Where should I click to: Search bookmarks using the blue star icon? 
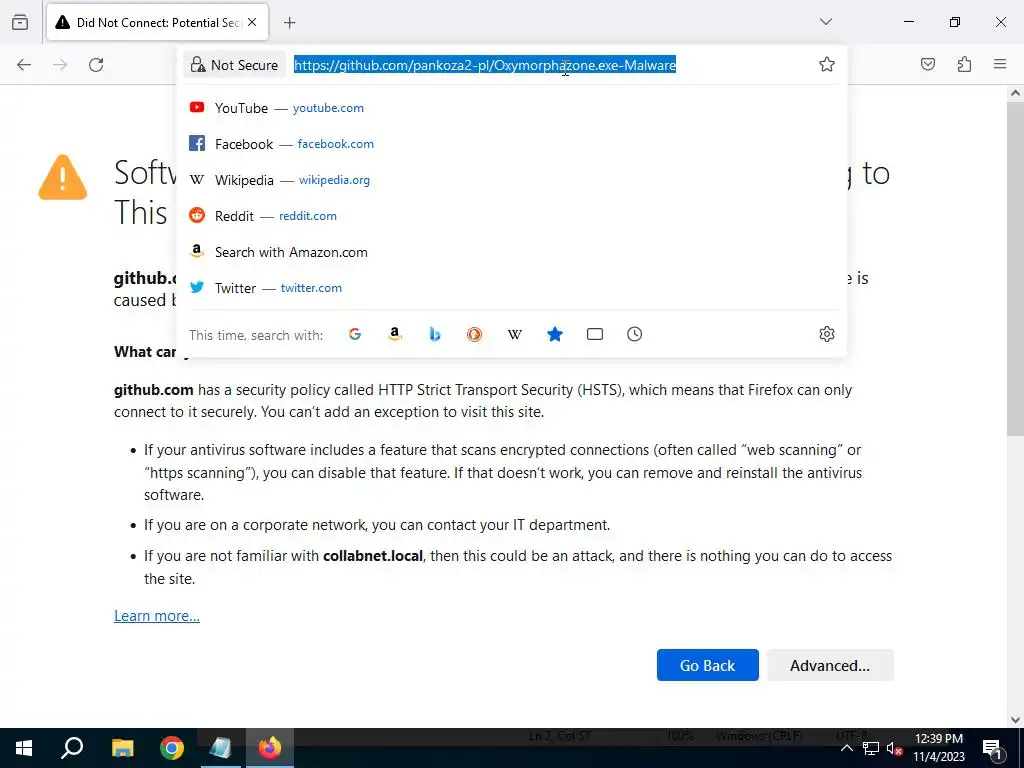(x=554, y=334)
